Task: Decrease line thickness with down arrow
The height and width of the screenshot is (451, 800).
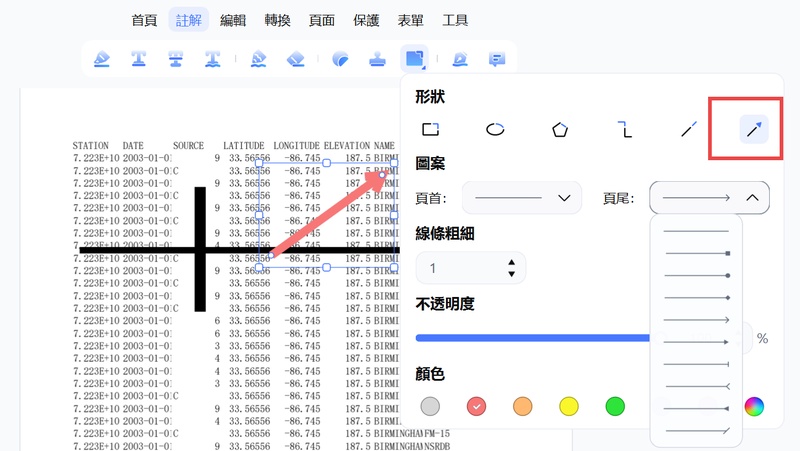Action: tap(511, 274)
